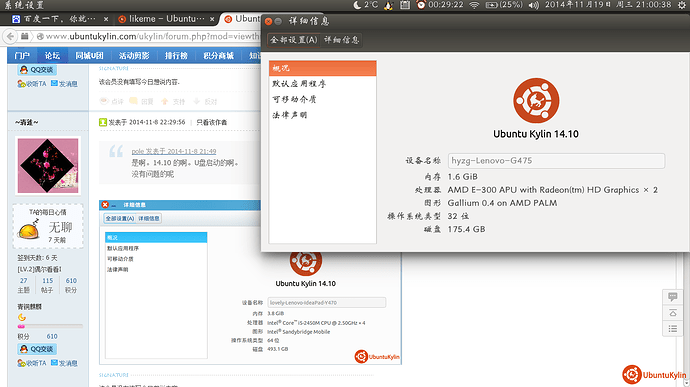
Task: Open the 同城U团 navigation item
Action: 89,55
